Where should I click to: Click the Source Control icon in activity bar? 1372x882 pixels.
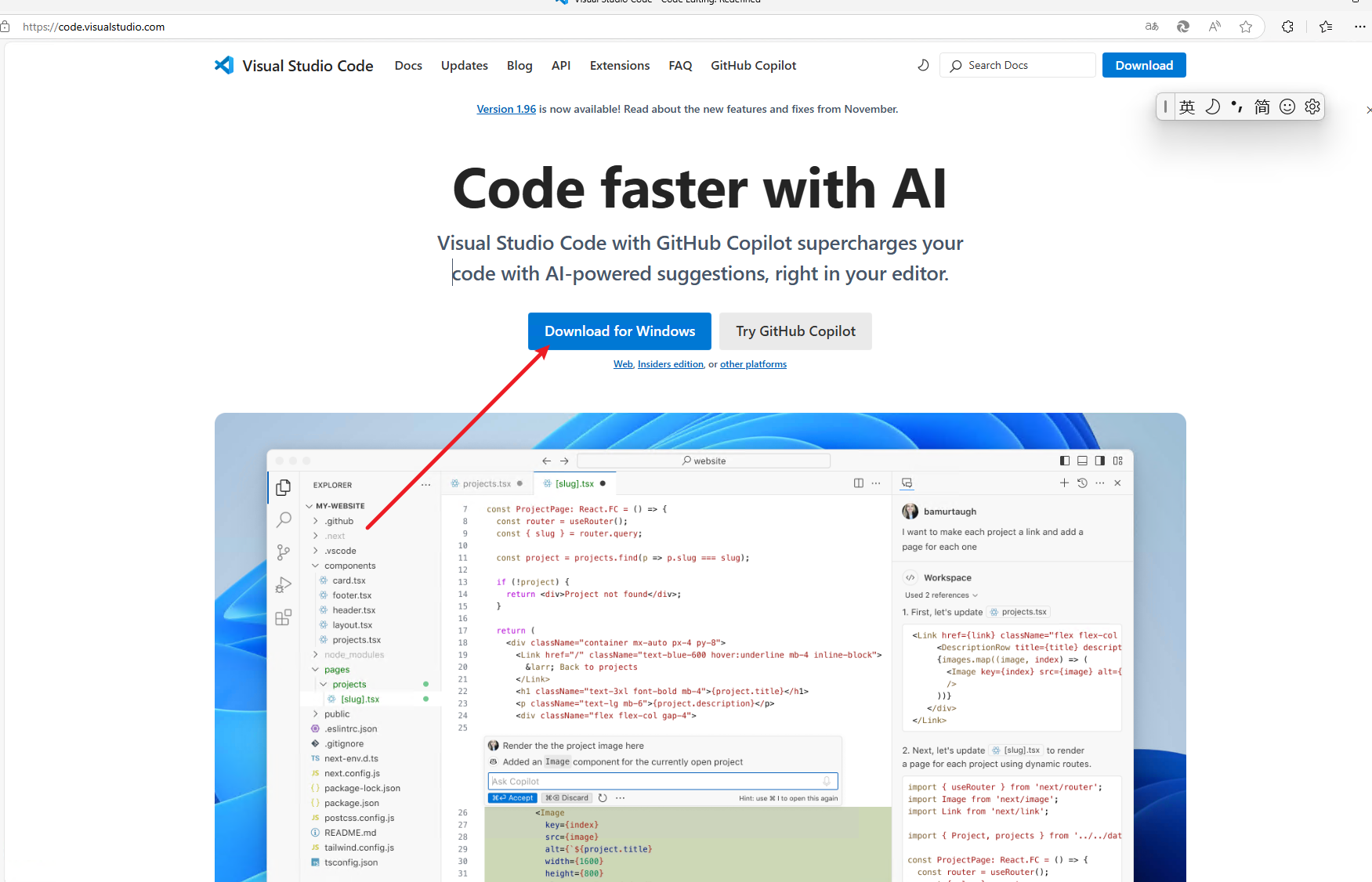[x=284, y=552]
